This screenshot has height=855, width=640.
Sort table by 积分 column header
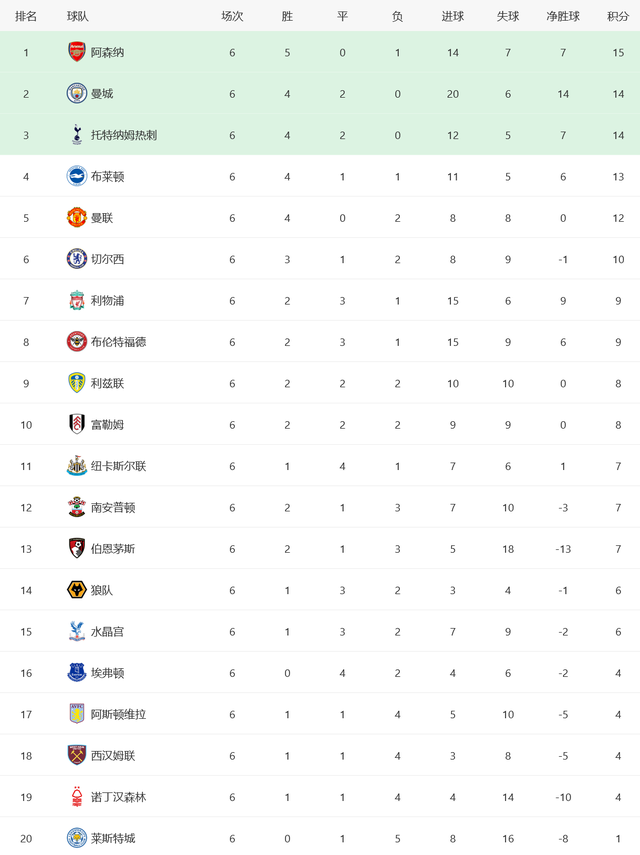[x=618, y=16]
